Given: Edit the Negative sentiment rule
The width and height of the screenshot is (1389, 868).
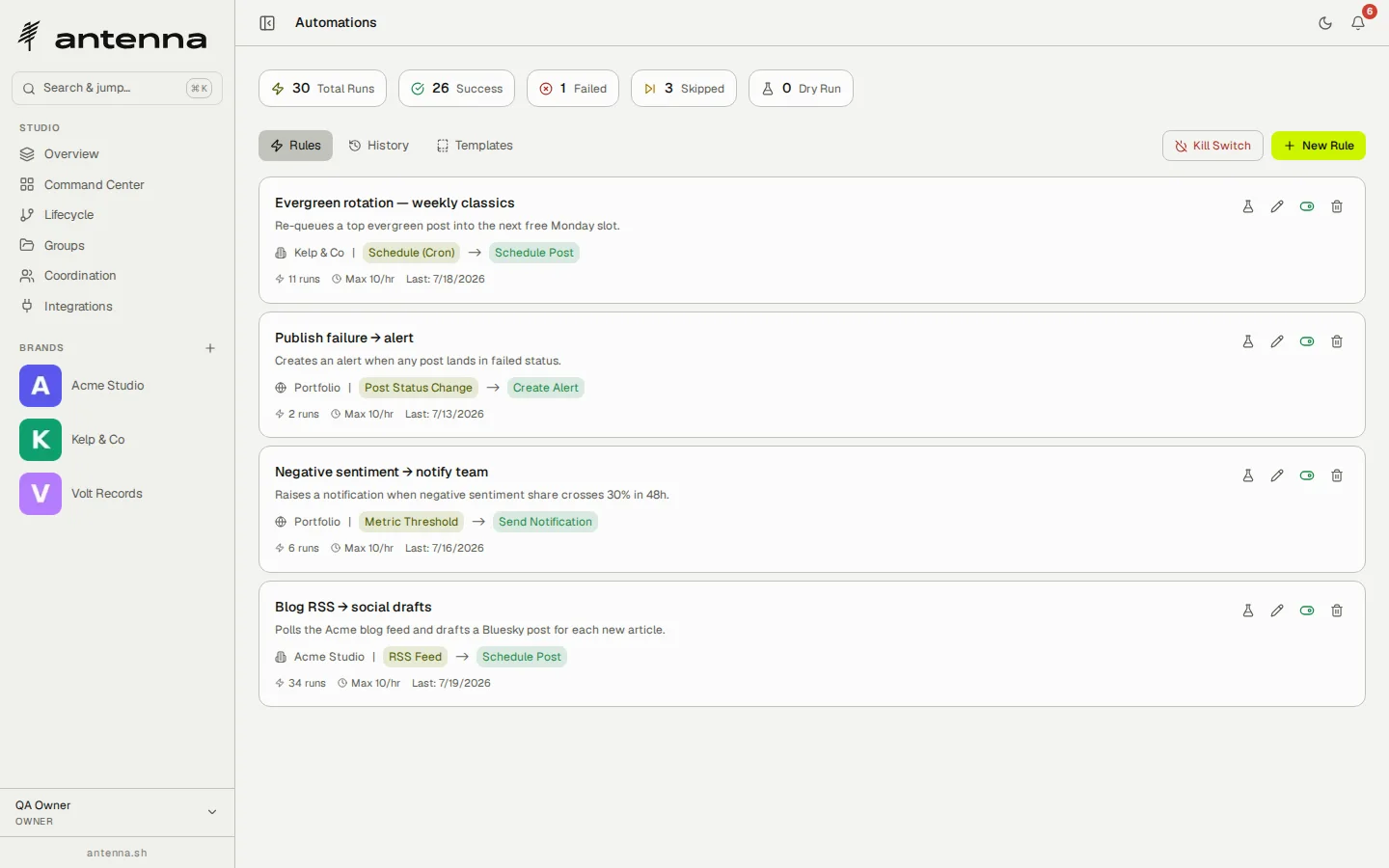Looking at the screenshot, I should click(1277, 475).
